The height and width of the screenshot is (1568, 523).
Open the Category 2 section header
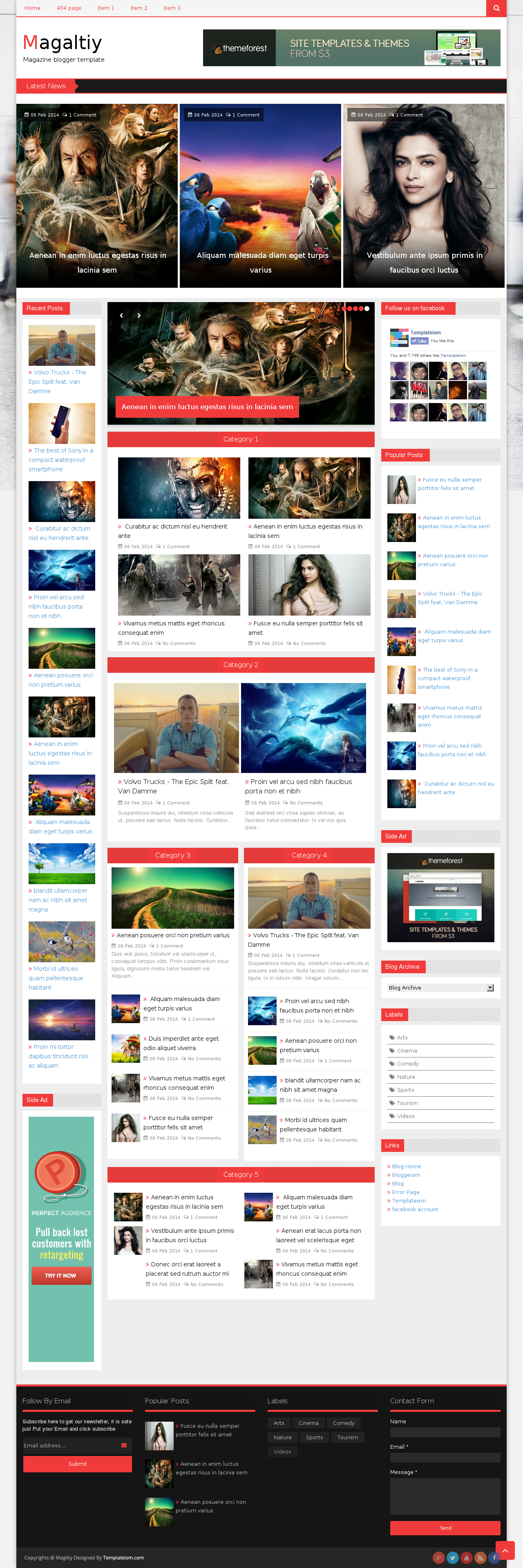(241, 665)
